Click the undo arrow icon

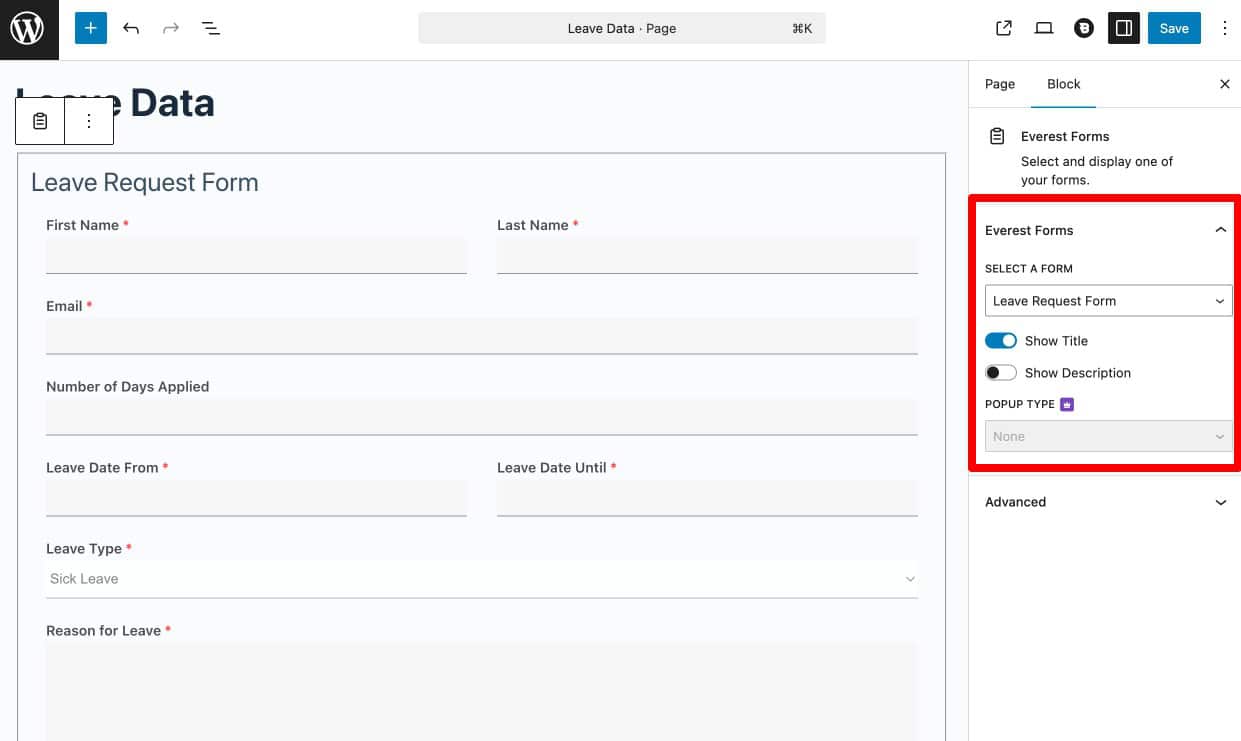131,28
